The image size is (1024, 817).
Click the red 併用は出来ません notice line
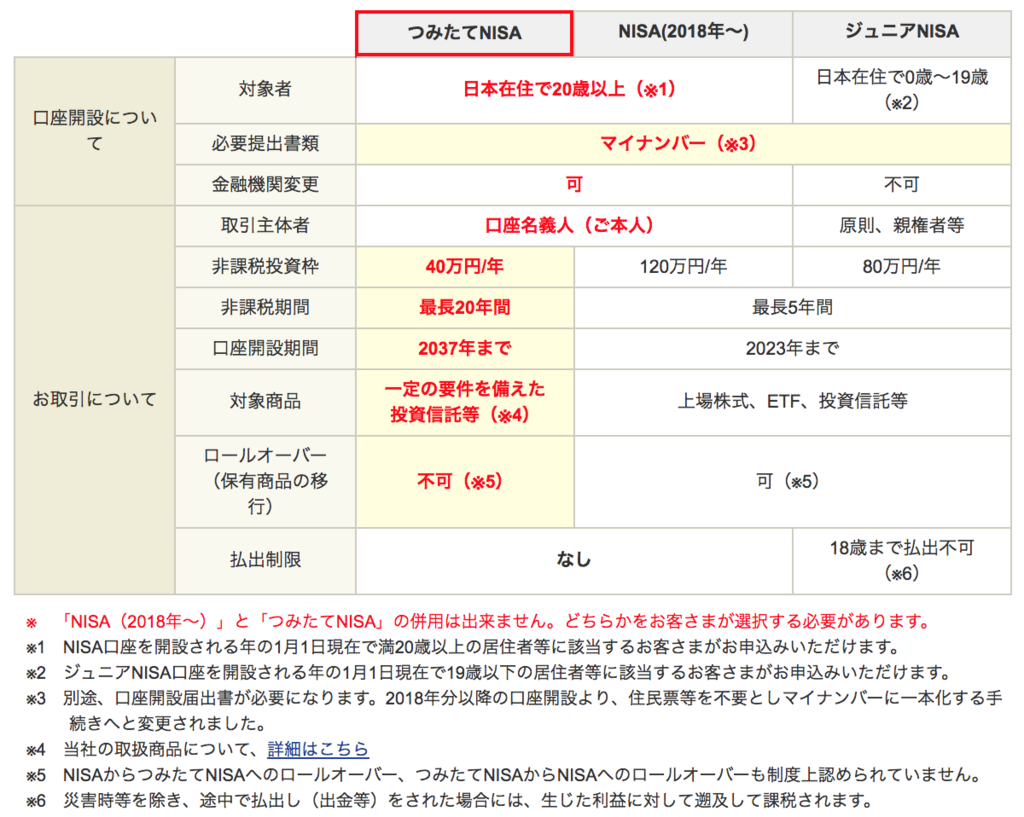[478, 622]
